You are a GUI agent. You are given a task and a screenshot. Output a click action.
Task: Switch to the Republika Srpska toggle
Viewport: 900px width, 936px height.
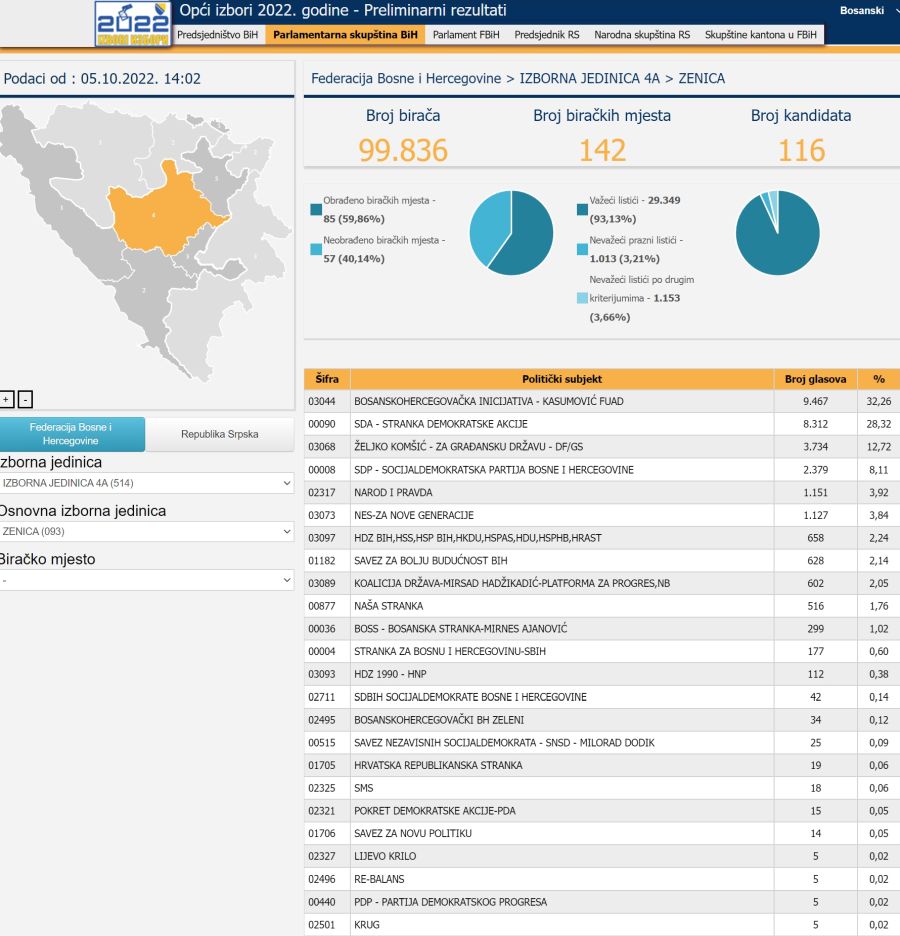219,434
